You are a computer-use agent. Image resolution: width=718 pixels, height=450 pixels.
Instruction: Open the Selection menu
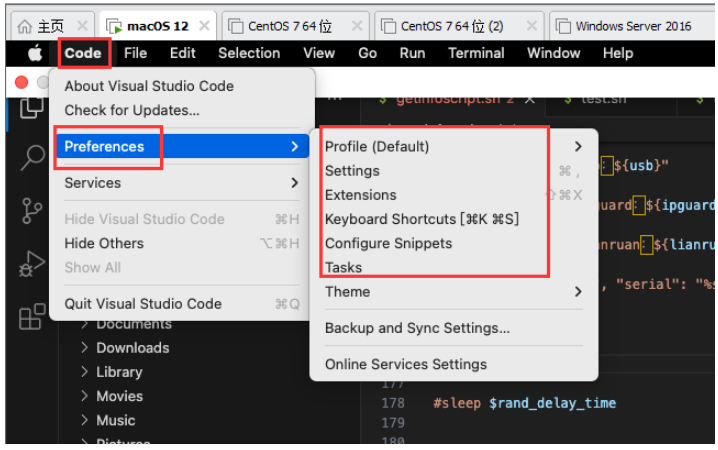[249, 53]
